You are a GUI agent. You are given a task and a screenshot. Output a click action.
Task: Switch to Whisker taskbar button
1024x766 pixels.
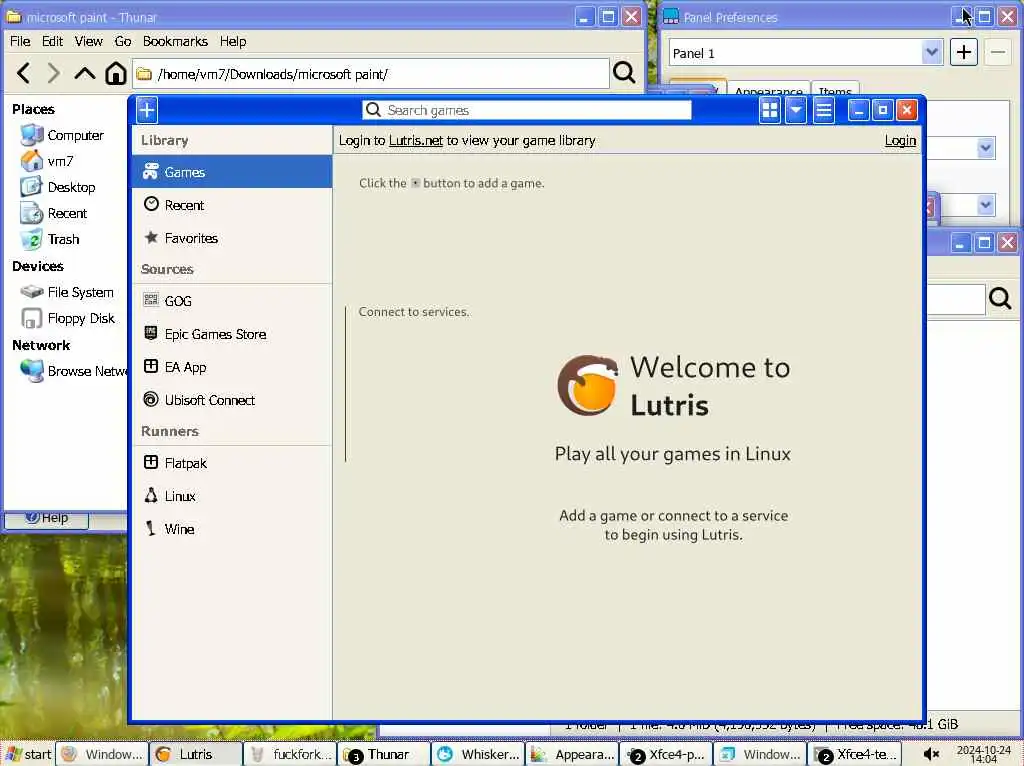[478, 754]
